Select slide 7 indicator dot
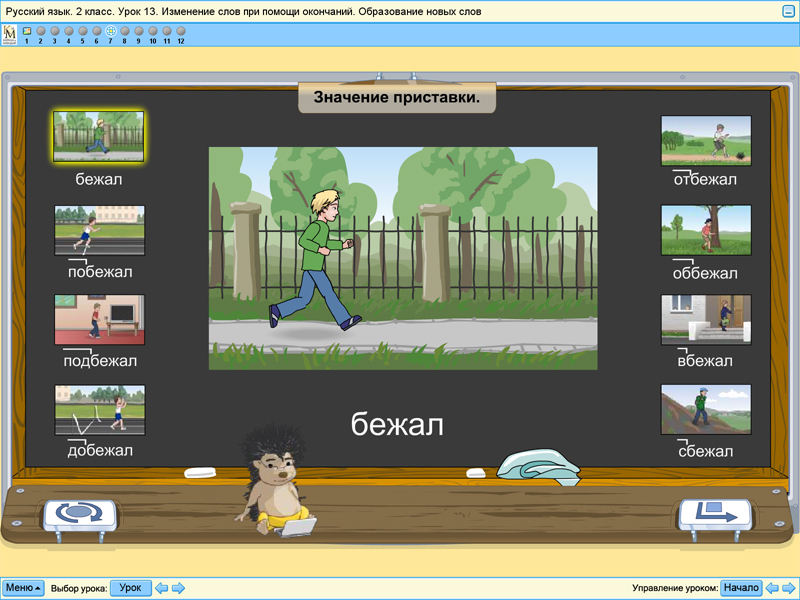Viewport: 800px width, 600px height. point(111,32)
